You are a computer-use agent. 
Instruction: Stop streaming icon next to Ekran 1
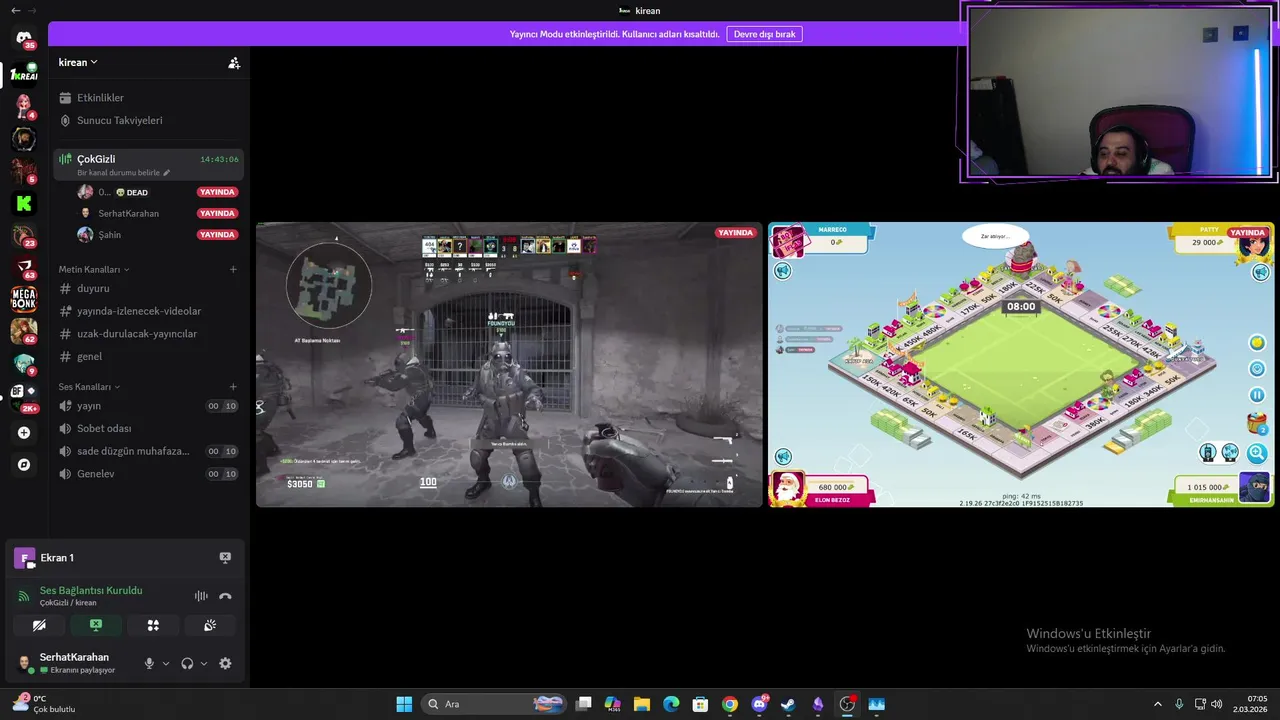[x=225, y=558]
